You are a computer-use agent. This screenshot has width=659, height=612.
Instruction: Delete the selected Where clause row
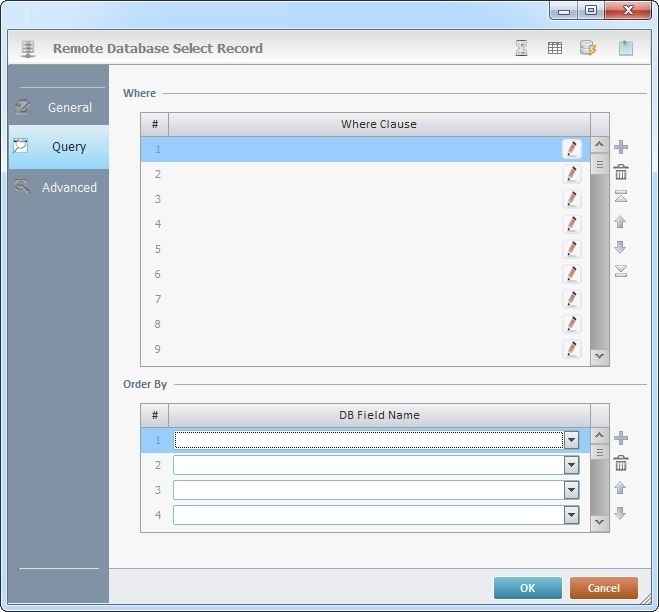point(621,173)
